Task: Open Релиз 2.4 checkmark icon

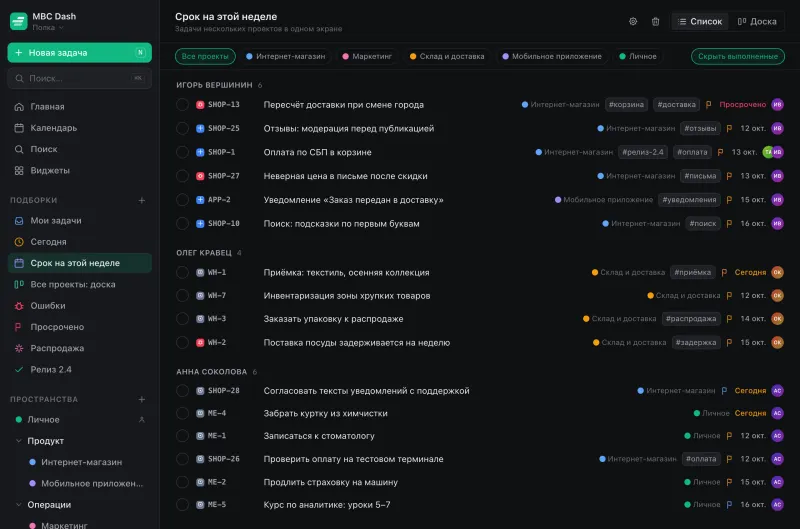Action: 19,369
